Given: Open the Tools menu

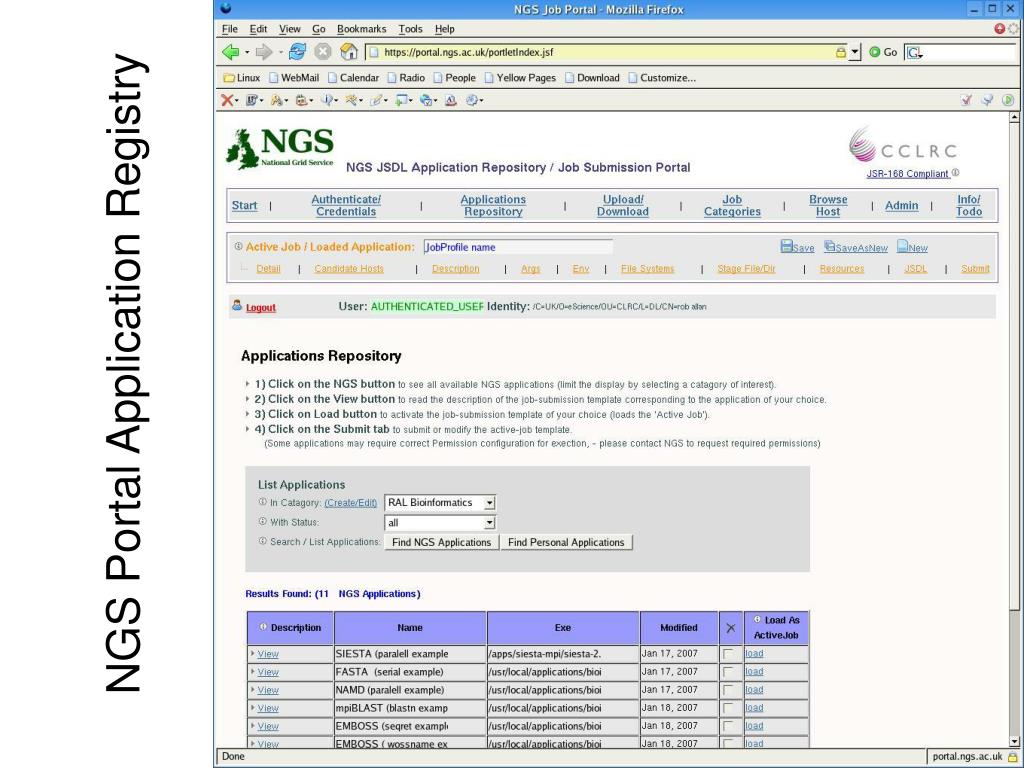Looking at the screenshot, I should click(x=410, y=29).
